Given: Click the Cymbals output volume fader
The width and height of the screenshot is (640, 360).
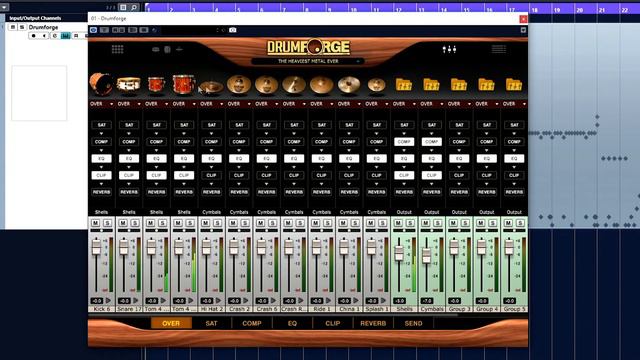Looking at the screenshot, I should coord(427,255).
